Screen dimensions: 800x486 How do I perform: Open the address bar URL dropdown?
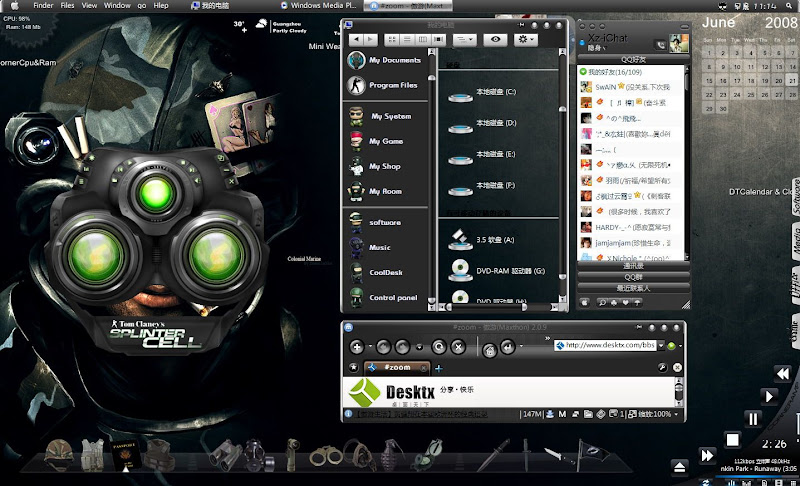point(661,346)
